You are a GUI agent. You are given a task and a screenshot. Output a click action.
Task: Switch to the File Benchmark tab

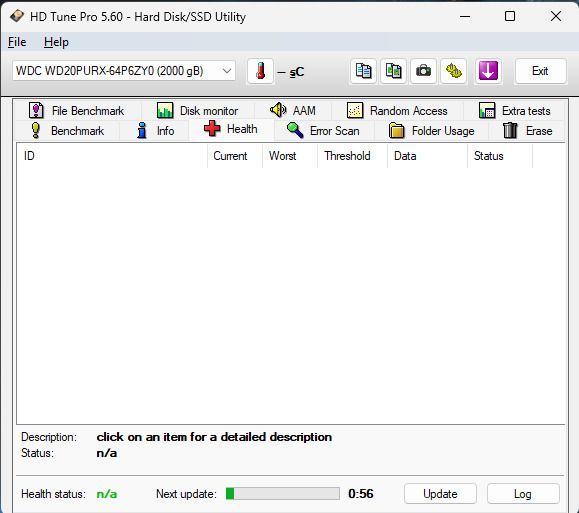coord(77,110)
